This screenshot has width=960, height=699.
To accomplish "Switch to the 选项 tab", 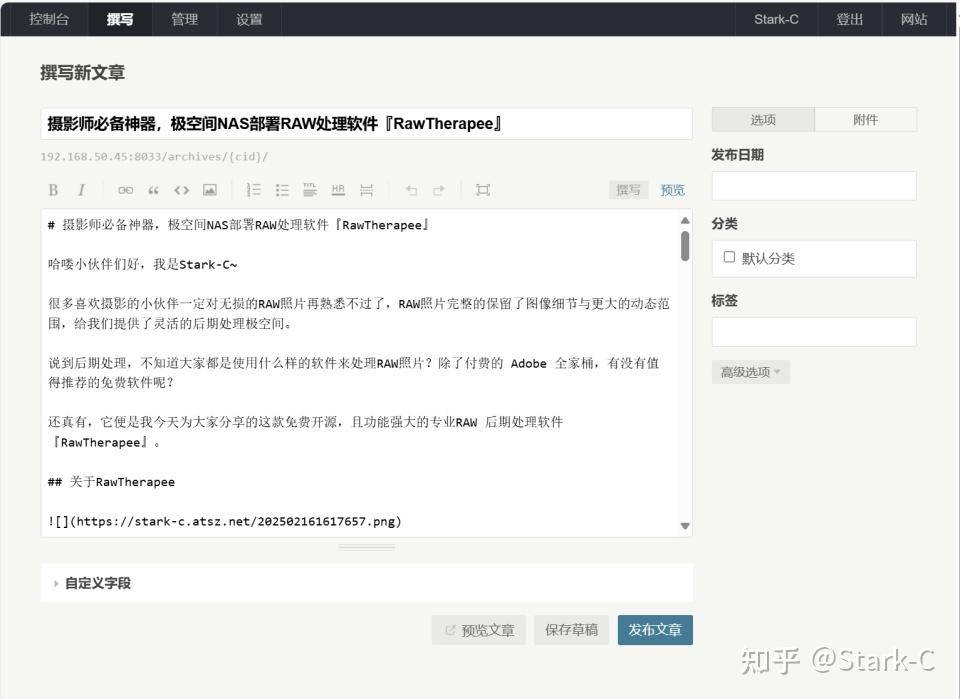I will point(763,120).
